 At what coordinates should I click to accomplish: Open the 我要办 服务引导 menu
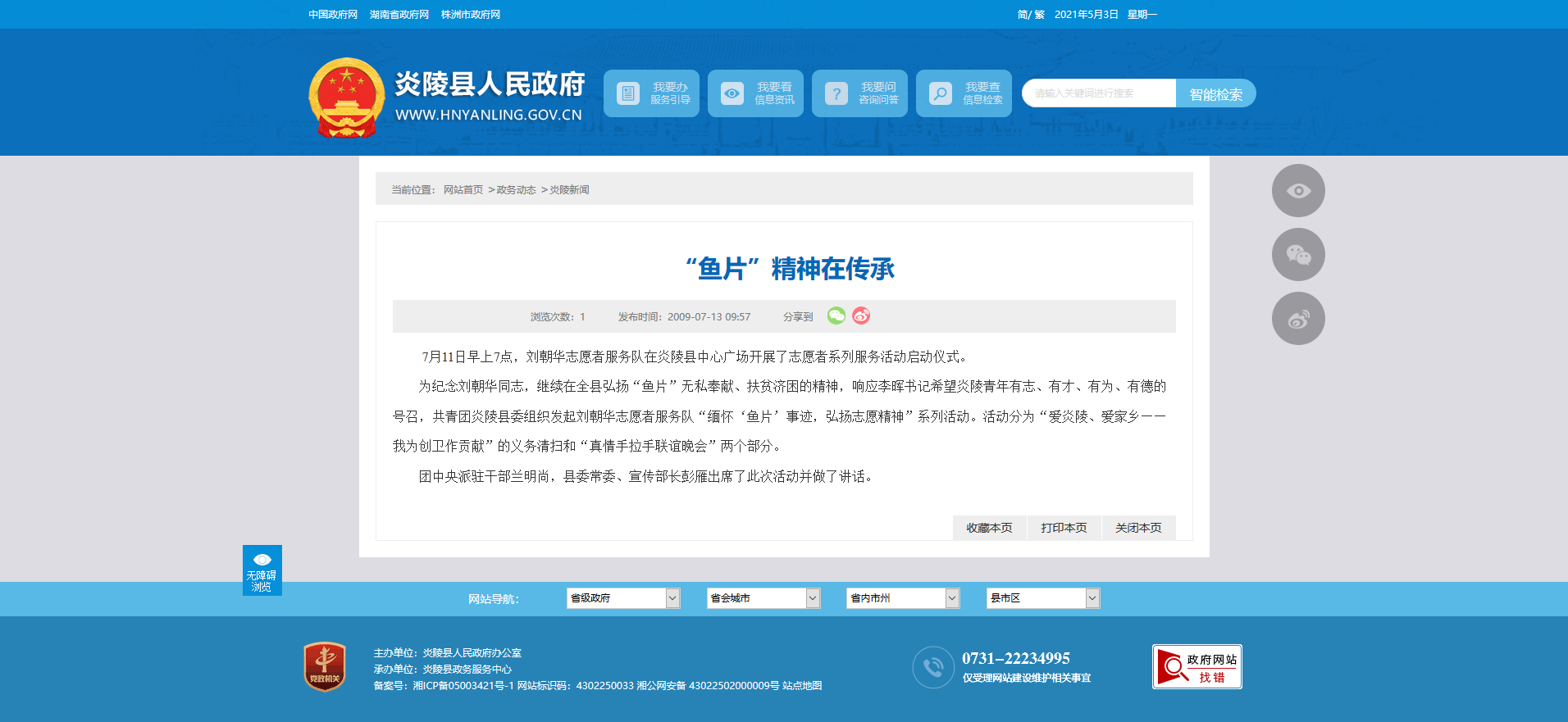pyautogui.click(x=651, y=93)
